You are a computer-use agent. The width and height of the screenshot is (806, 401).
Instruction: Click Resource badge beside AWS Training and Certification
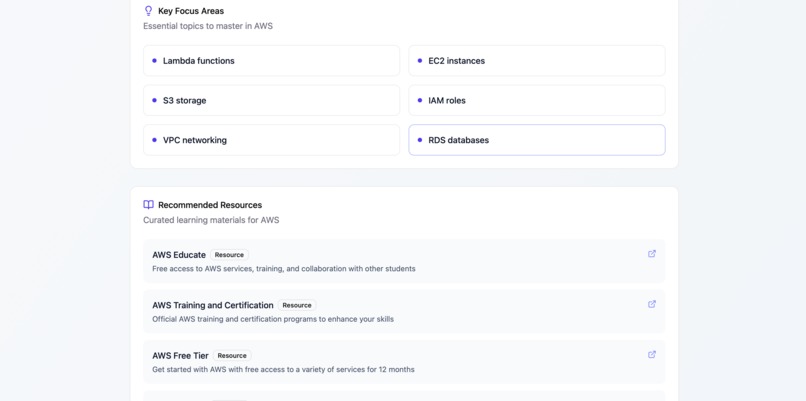coord(297,305)
